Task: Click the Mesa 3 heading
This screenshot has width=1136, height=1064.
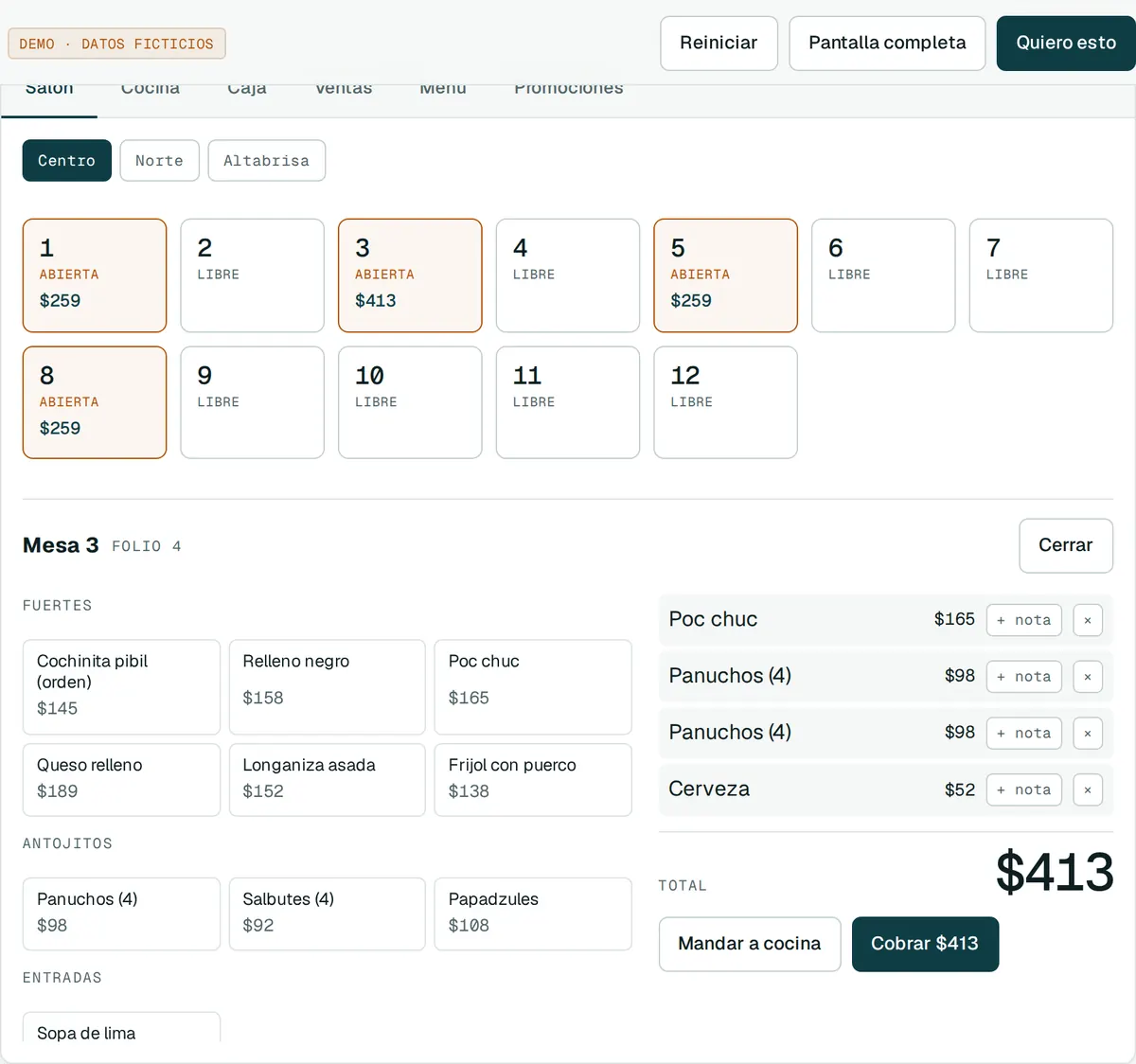Action: pos(61,545)
